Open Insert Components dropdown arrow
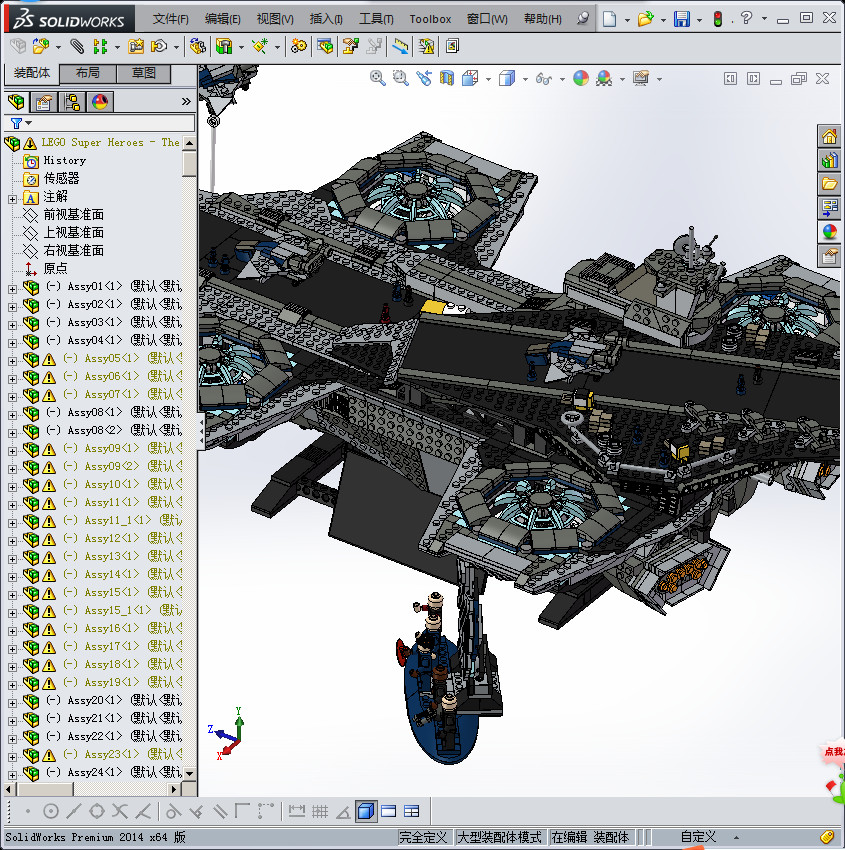845x850 pixels. [x=58, y=48]
